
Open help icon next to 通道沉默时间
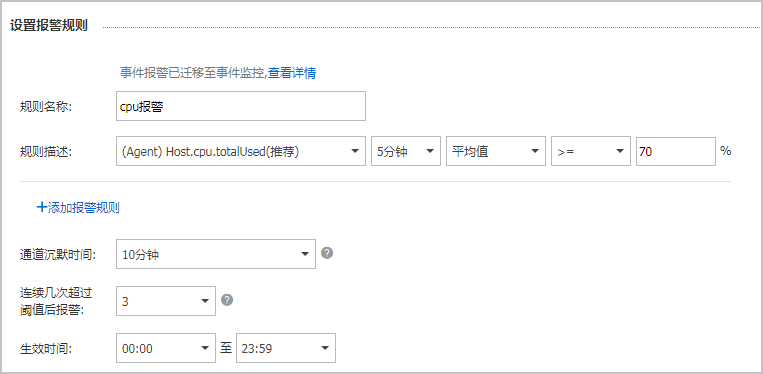327,253
